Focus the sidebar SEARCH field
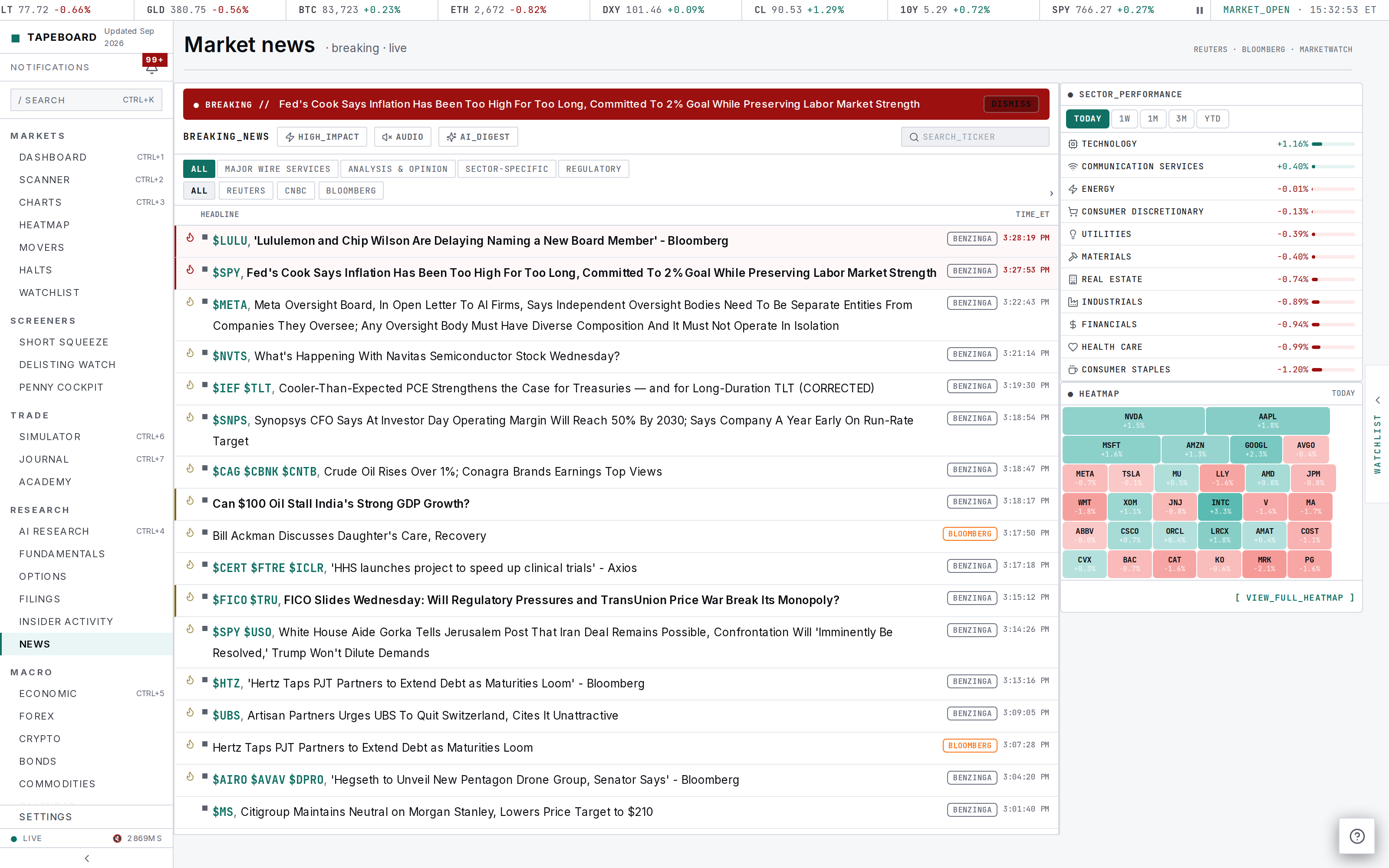Screen dimensions: 1389x868 tap(86, 100)
